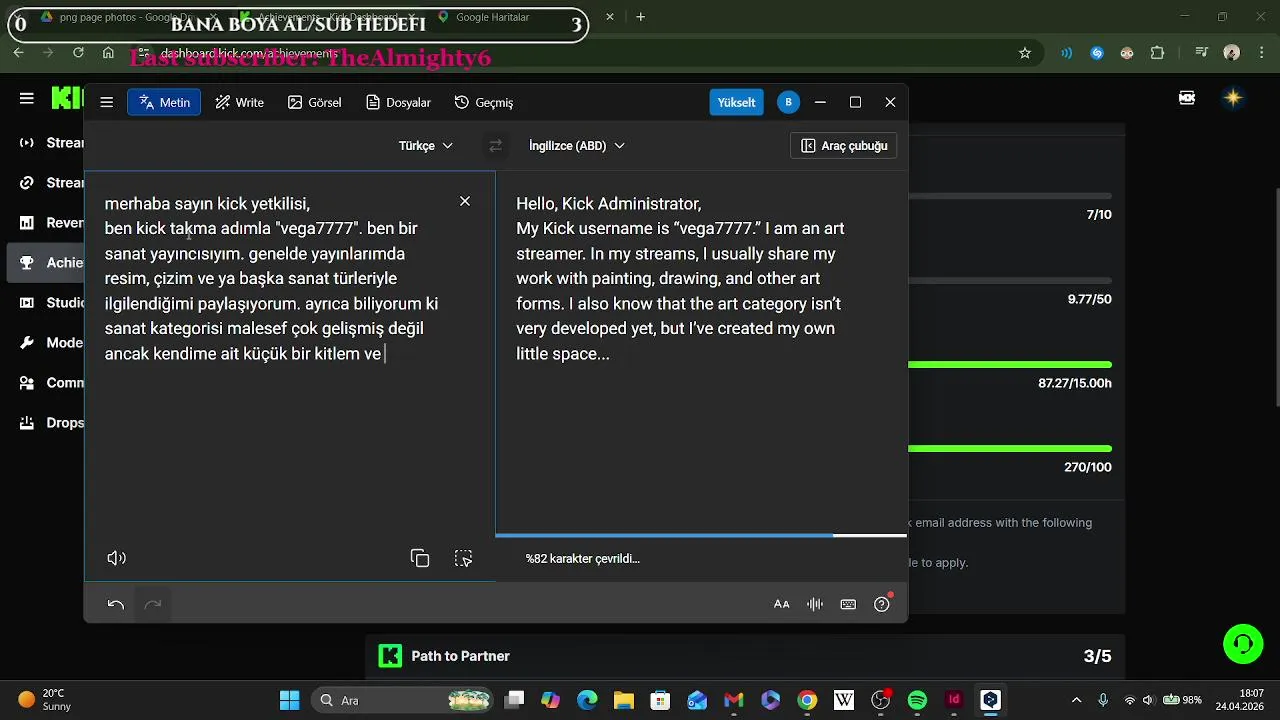Click the translation progress bar
Image resolution: width=1280 pixels, height=720 pixels.
tap(701, 536)
